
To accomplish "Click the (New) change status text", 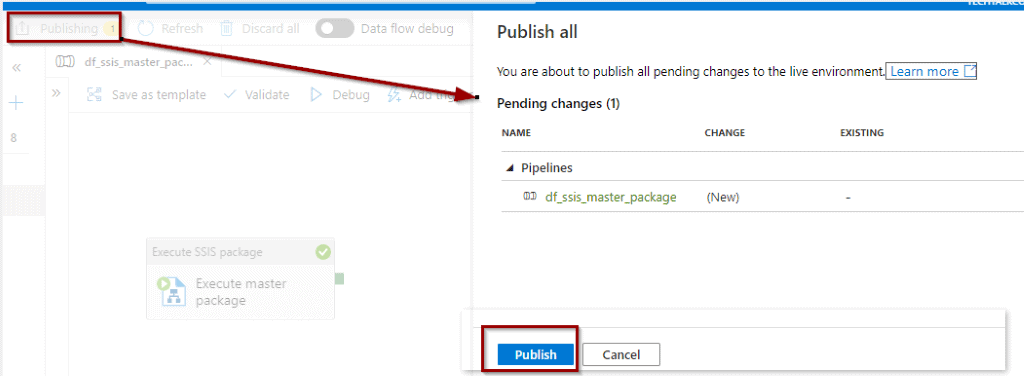I will [x=722, y=197].
